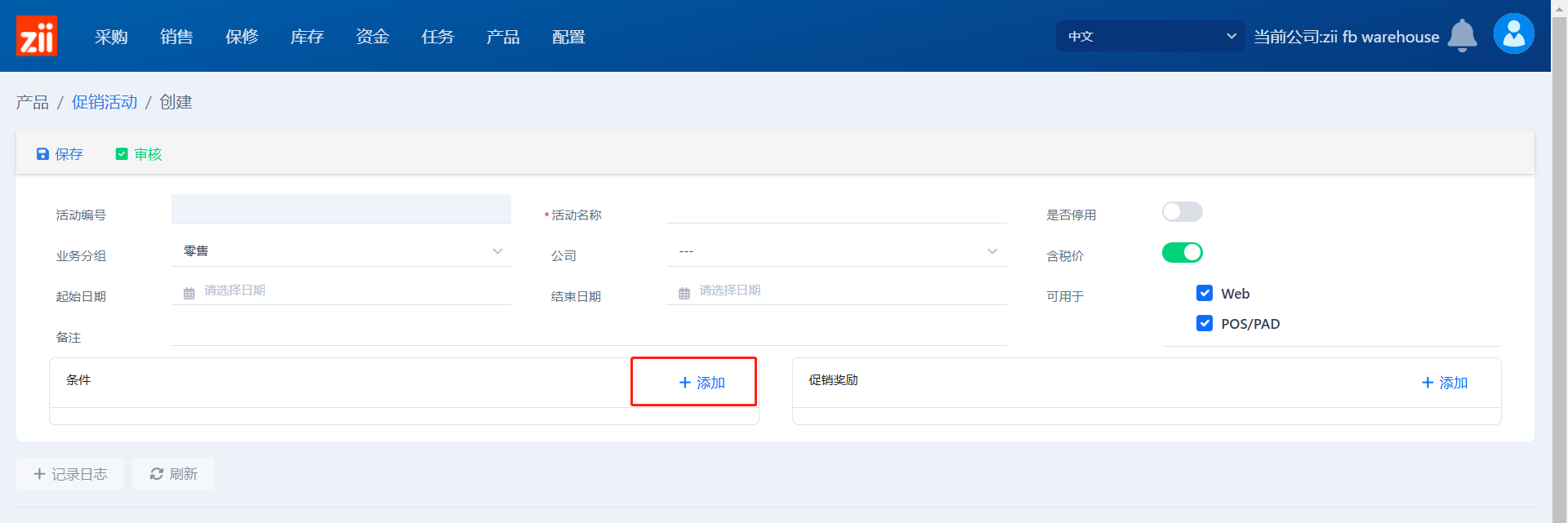Toggle the 是否停用 switch
This screenshot has height=523, width=1568.
(1182, 212)
